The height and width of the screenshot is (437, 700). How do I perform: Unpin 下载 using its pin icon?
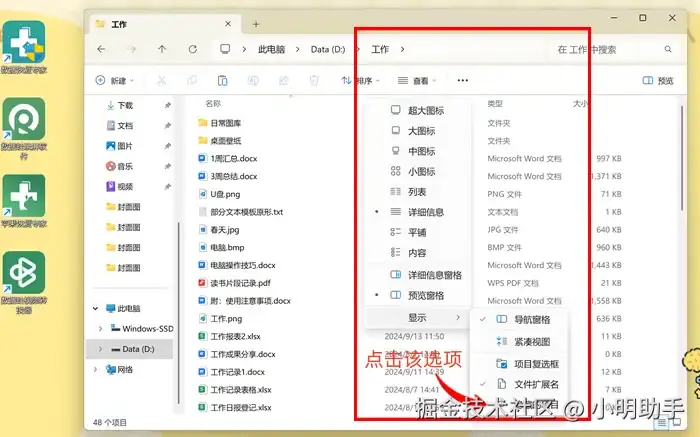click(x=167, y=105)
